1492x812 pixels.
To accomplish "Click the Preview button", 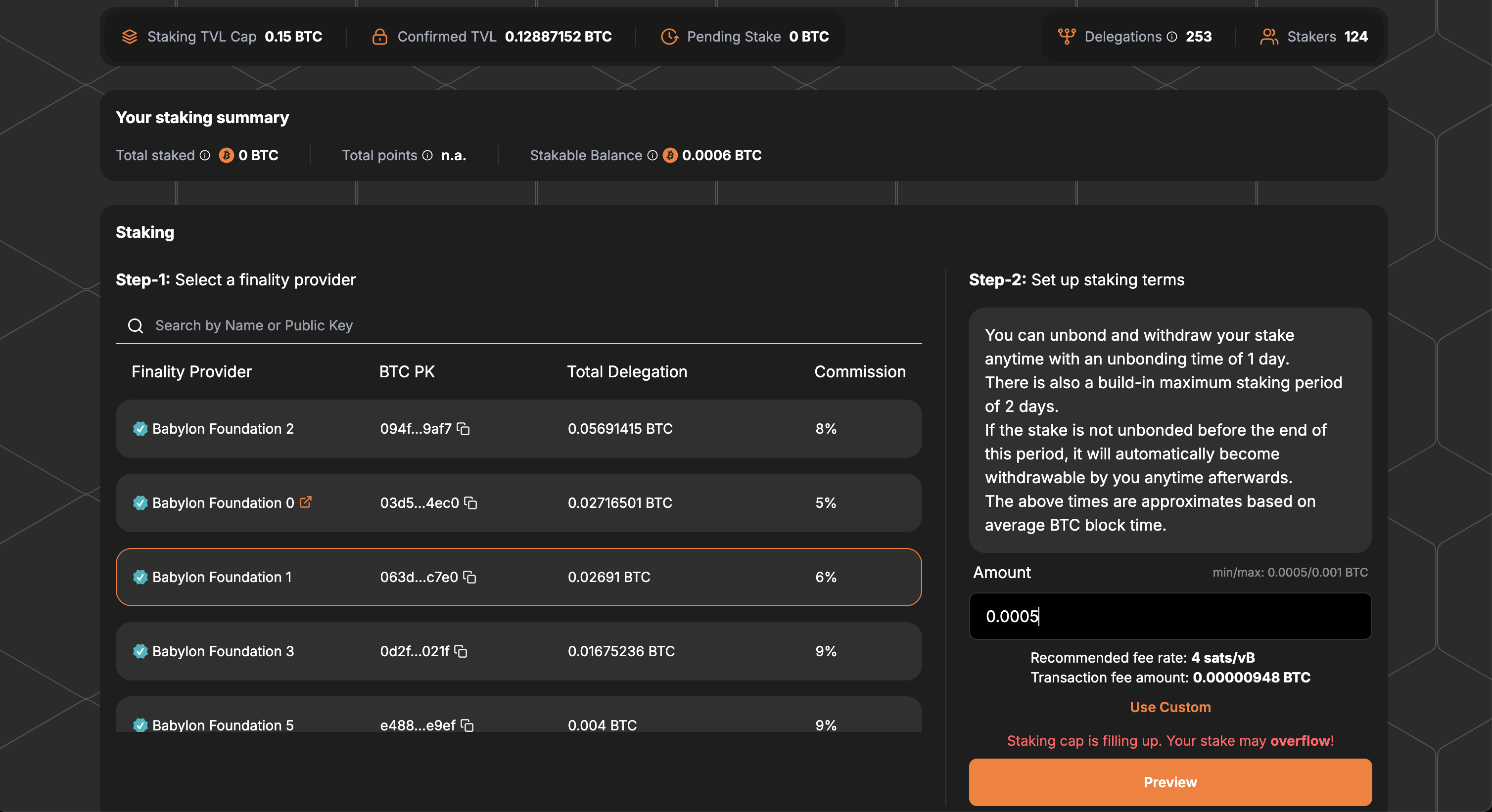I will [1170, 782].
